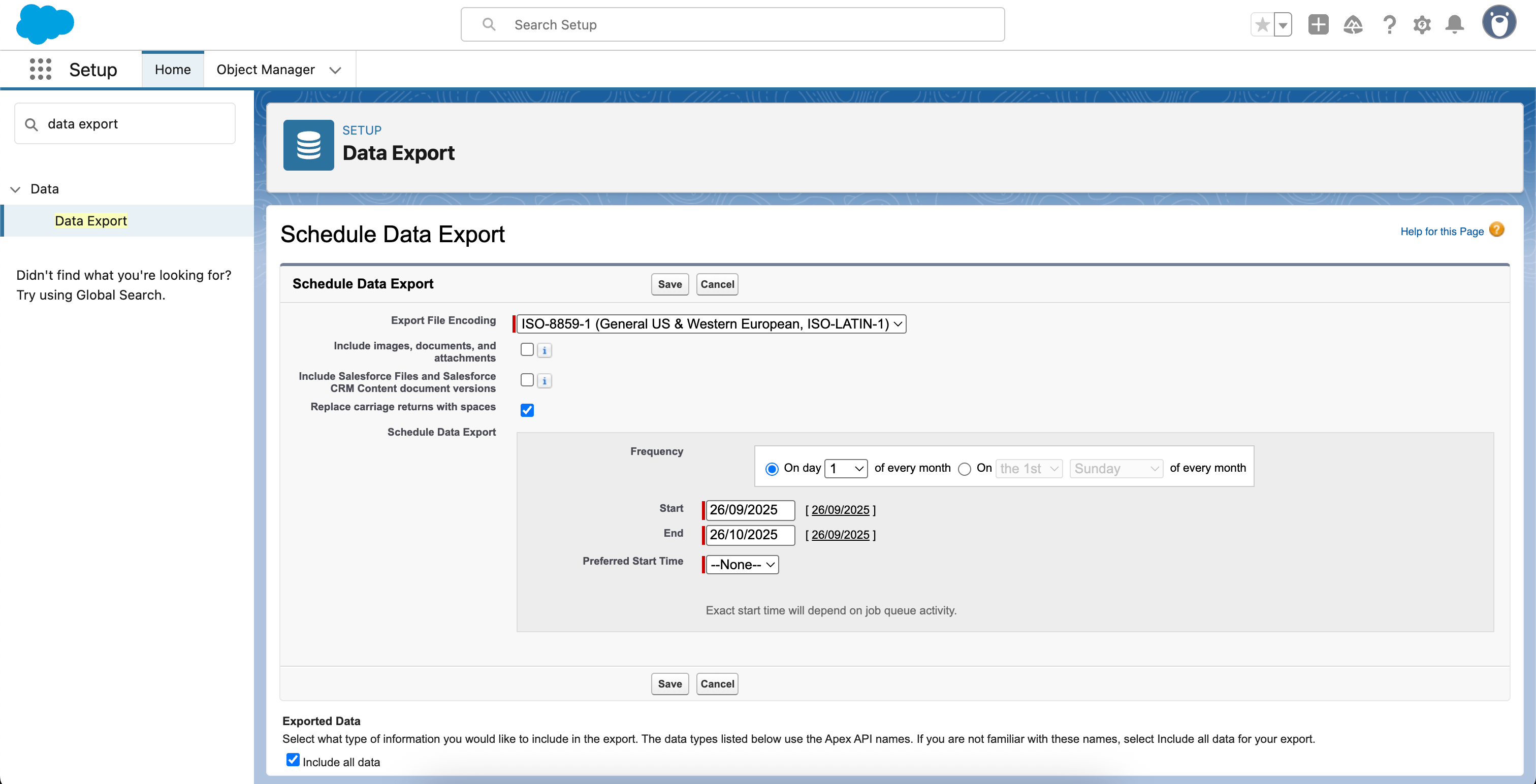Viewport: 1536px width, 784px height.
Task: Select the 'On the 1st' frequency radio button
Action: [965, 469]
